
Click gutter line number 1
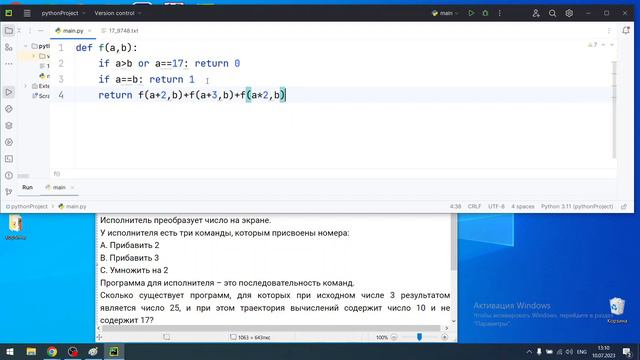tap(61, 48)
